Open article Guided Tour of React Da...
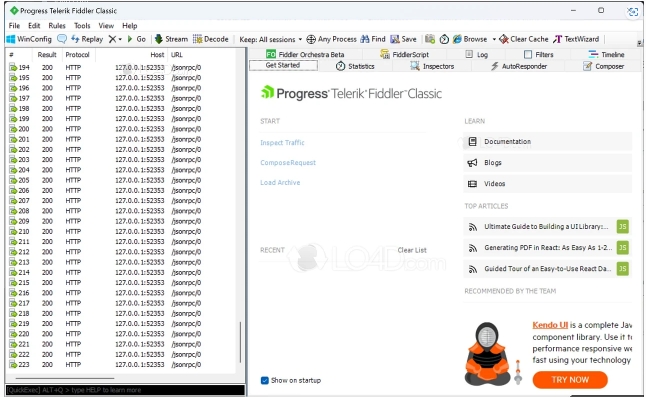The height and width of the screenshot is (397, 646). coord(548,269)
